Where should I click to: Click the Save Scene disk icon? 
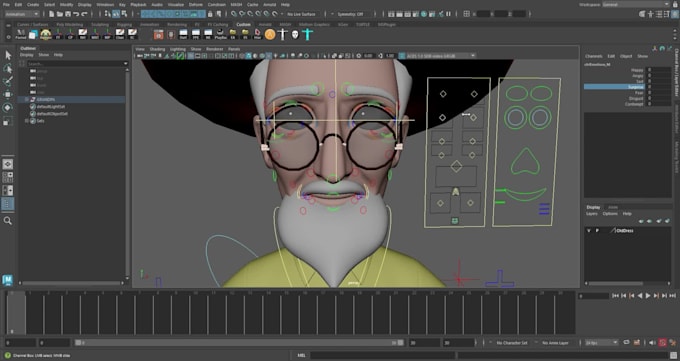pos(68,14)
